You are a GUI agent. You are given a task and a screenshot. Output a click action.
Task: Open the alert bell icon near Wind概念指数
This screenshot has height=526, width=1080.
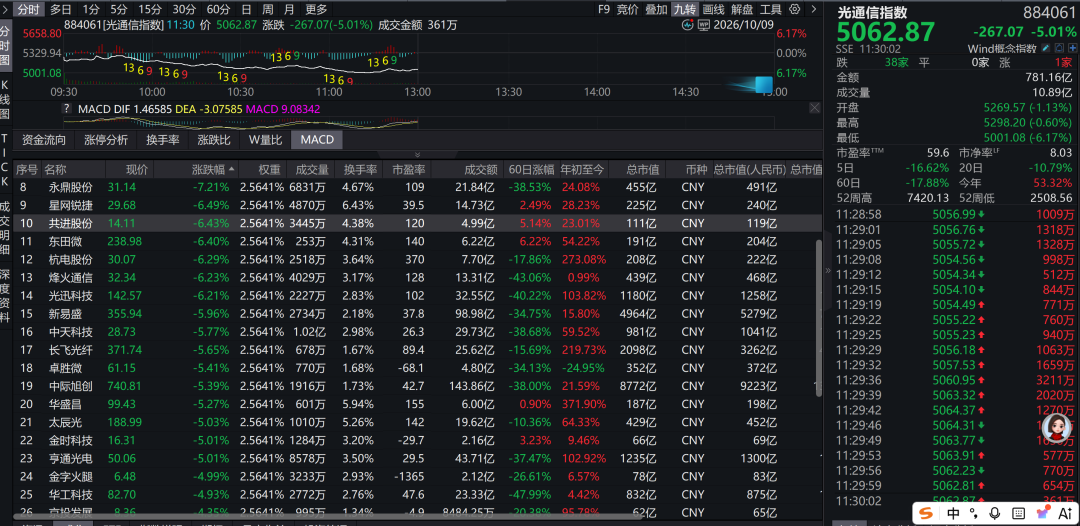coord(1059,48)
